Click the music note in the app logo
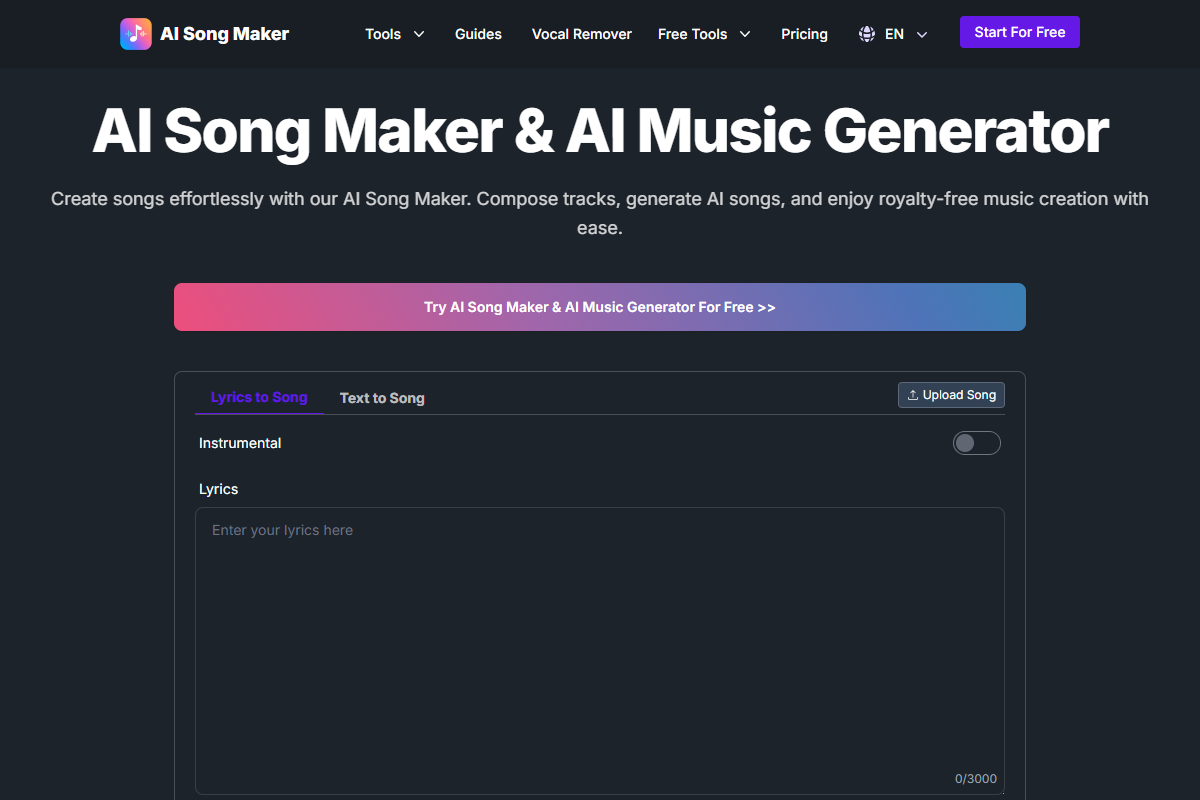Viewport: 1200px width, 800px height. click(136, 33)
